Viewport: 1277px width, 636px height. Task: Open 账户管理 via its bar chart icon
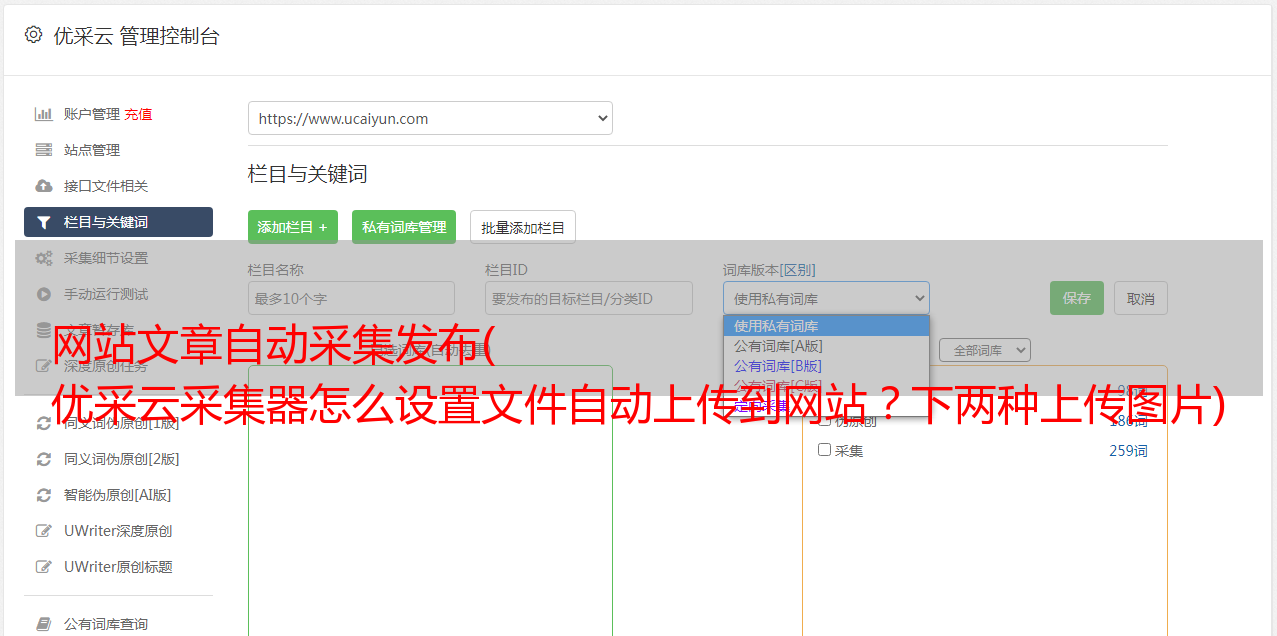[x=43, y=114]
